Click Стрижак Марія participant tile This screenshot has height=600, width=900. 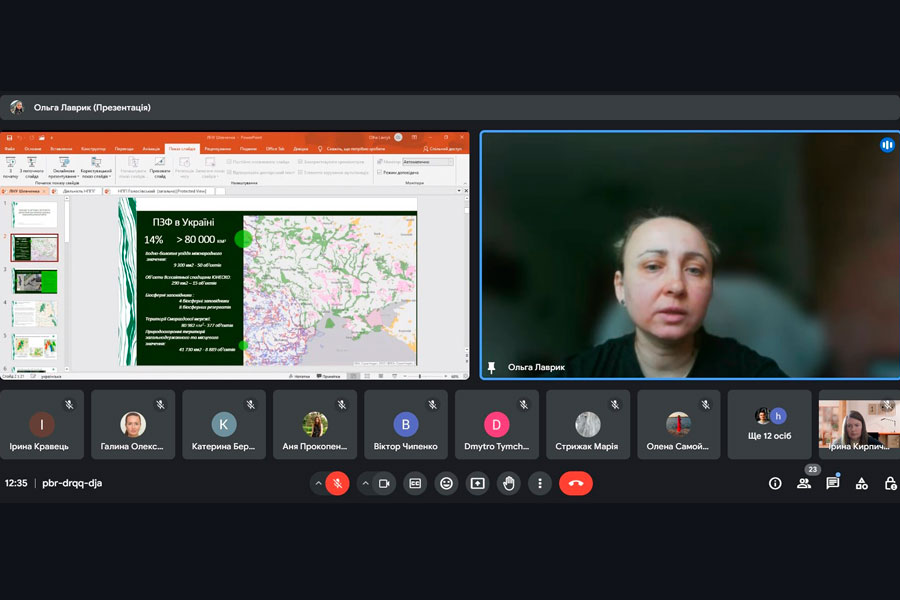(x=588, y=424)
